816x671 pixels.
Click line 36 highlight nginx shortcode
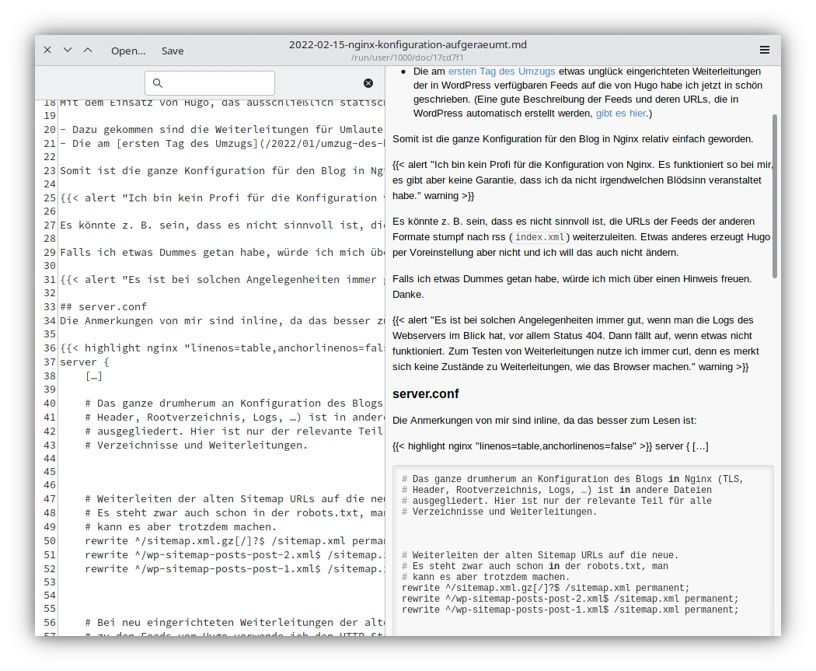(x=222, y=348)
